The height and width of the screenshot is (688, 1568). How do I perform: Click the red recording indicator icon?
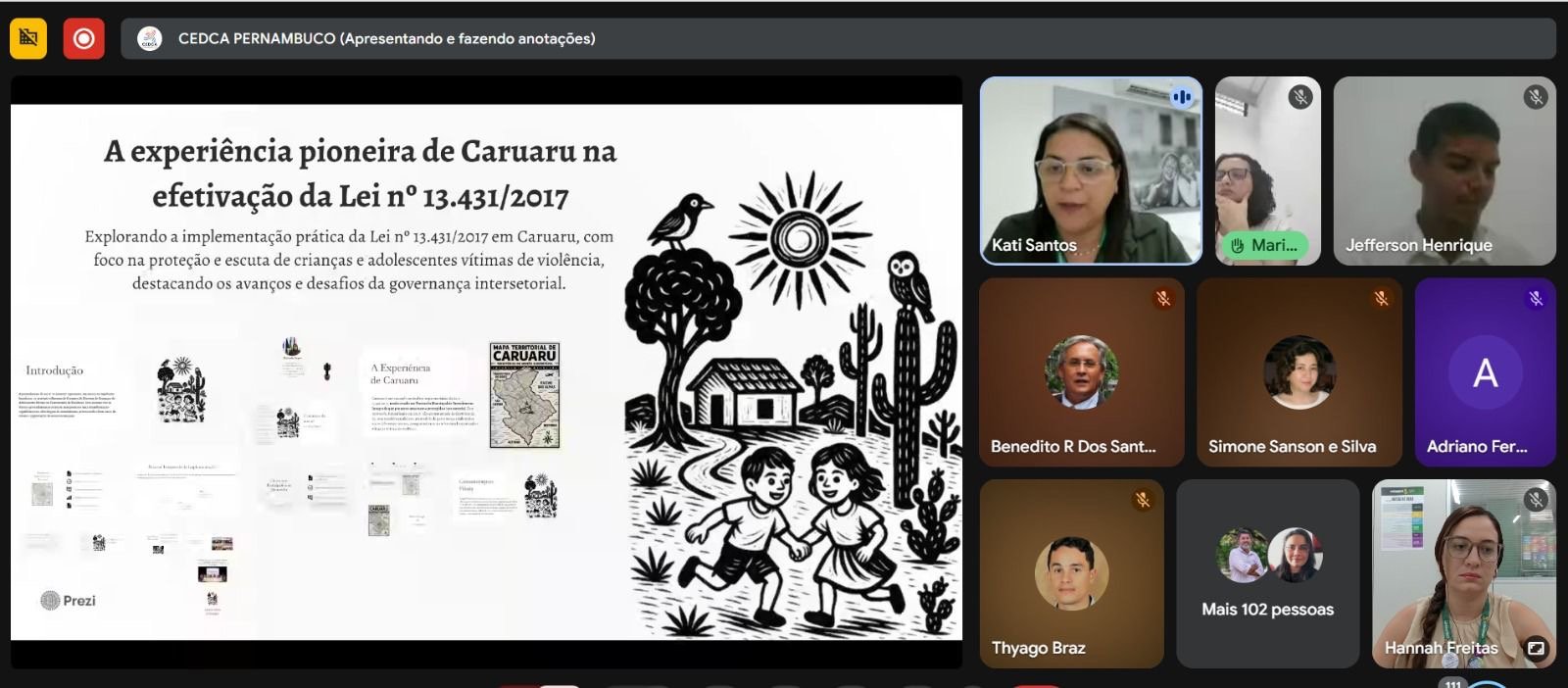(84, 38)
